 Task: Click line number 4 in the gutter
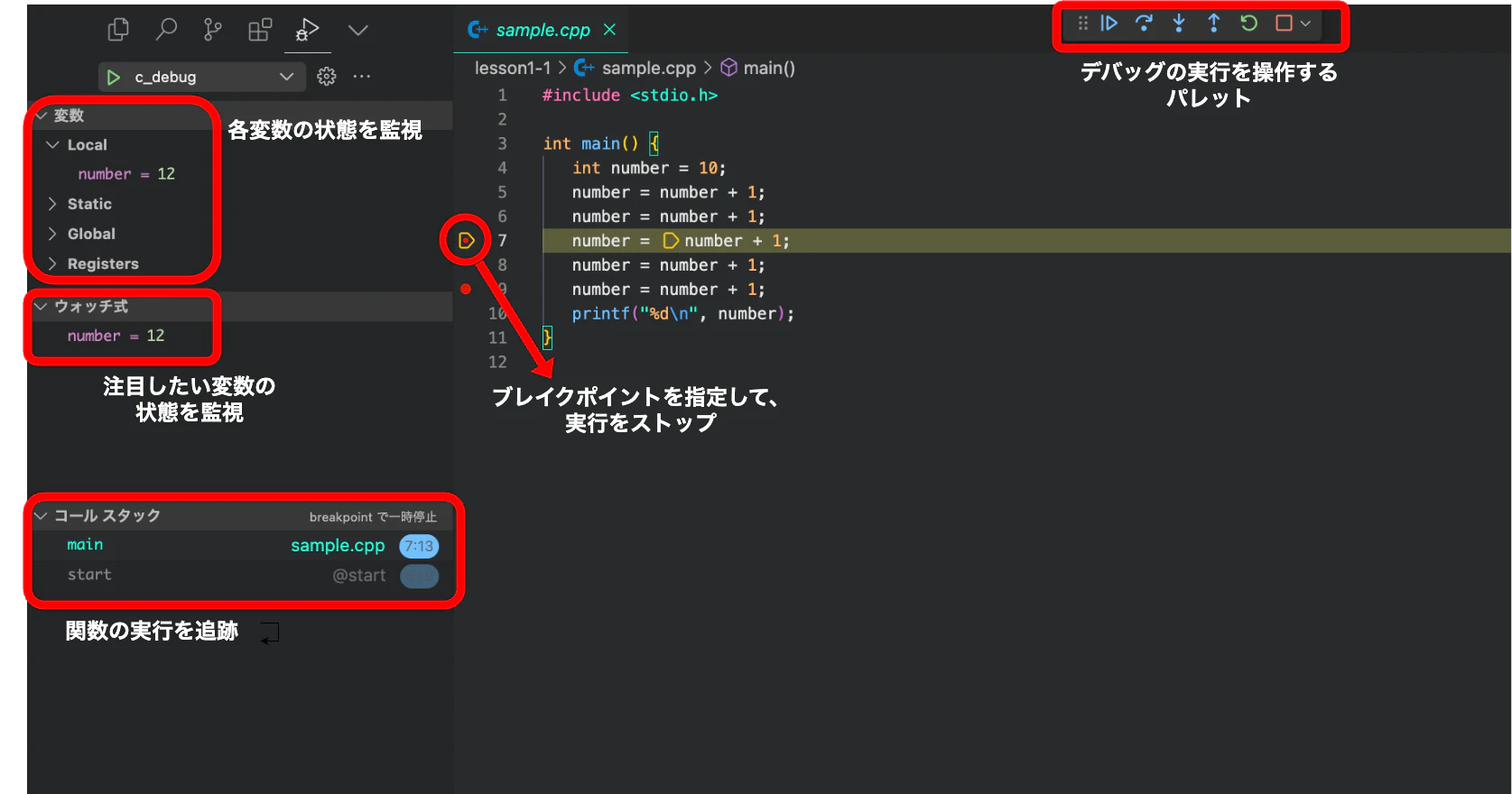click(503, 169)
